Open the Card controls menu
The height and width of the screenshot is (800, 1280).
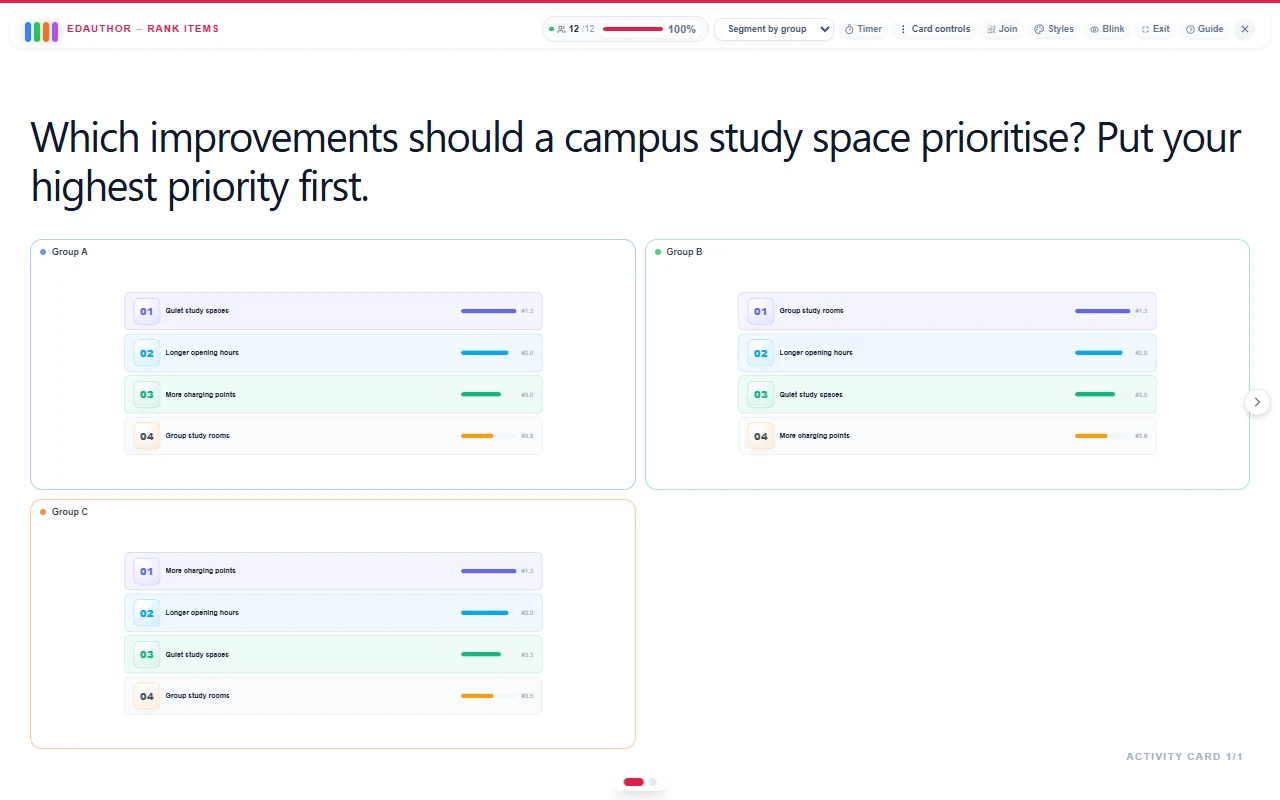934,29
